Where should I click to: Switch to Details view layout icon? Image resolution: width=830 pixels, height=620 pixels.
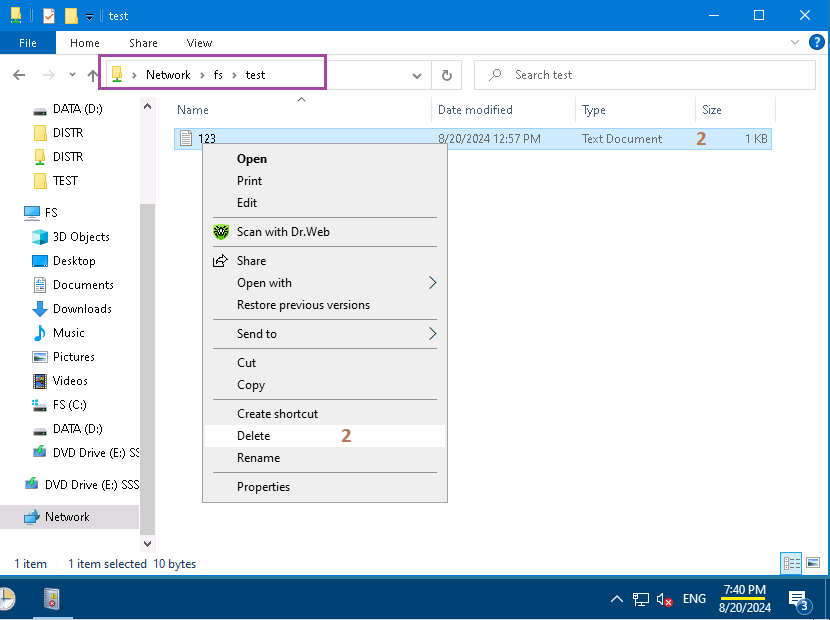click(791, 563)
